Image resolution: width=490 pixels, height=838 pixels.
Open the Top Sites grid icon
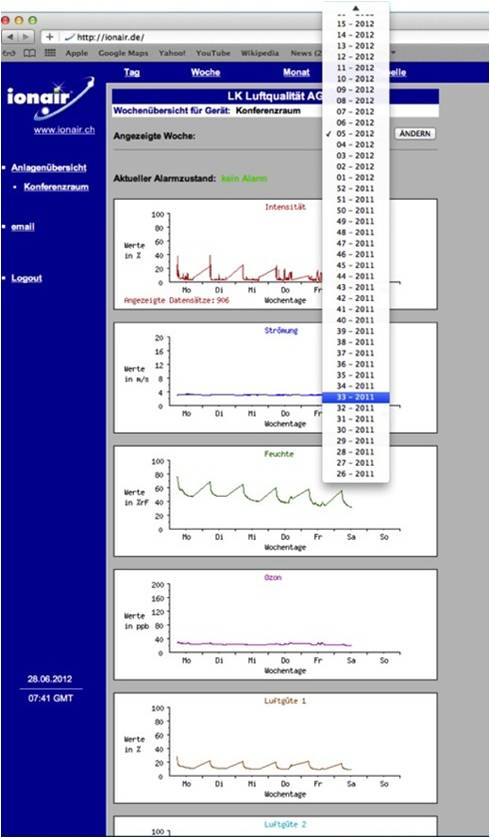pos(50,53)
